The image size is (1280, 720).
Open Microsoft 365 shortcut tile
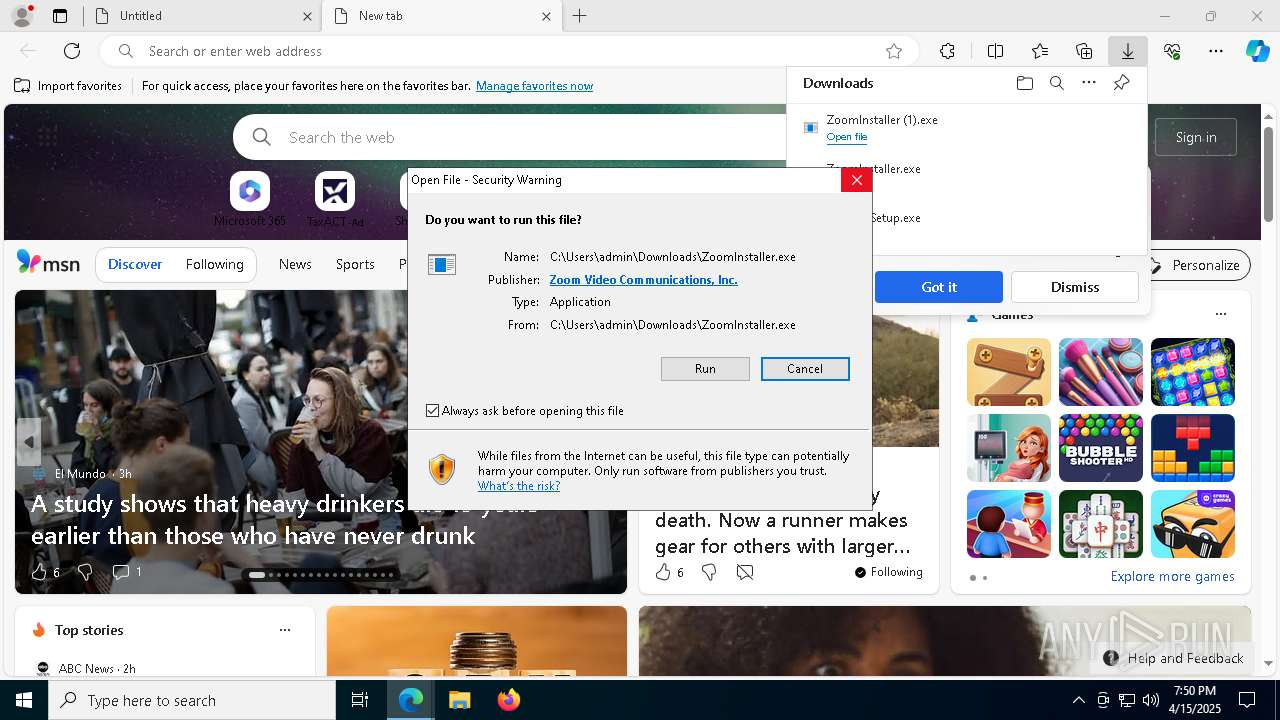[250, 199]
